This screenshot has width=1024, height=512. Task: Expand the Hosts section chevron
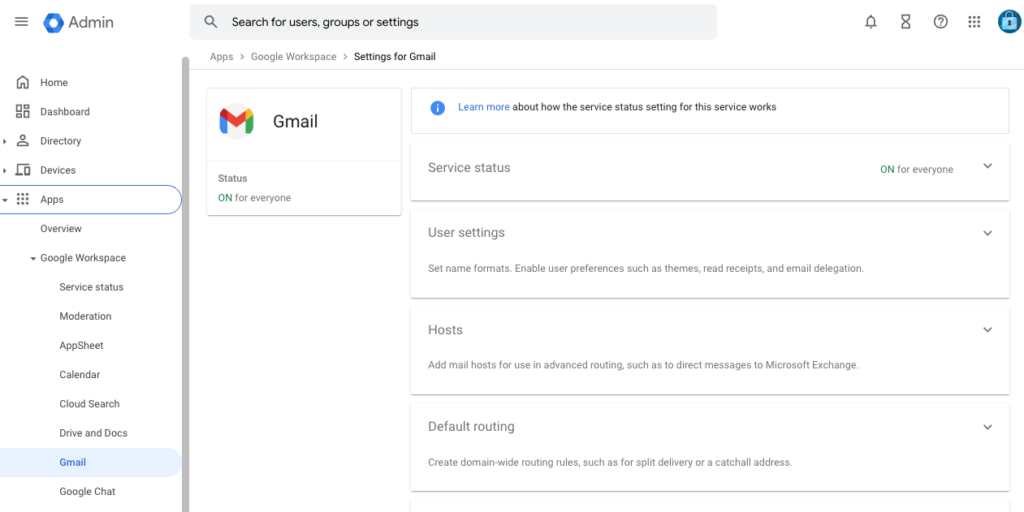coord(987,330)
